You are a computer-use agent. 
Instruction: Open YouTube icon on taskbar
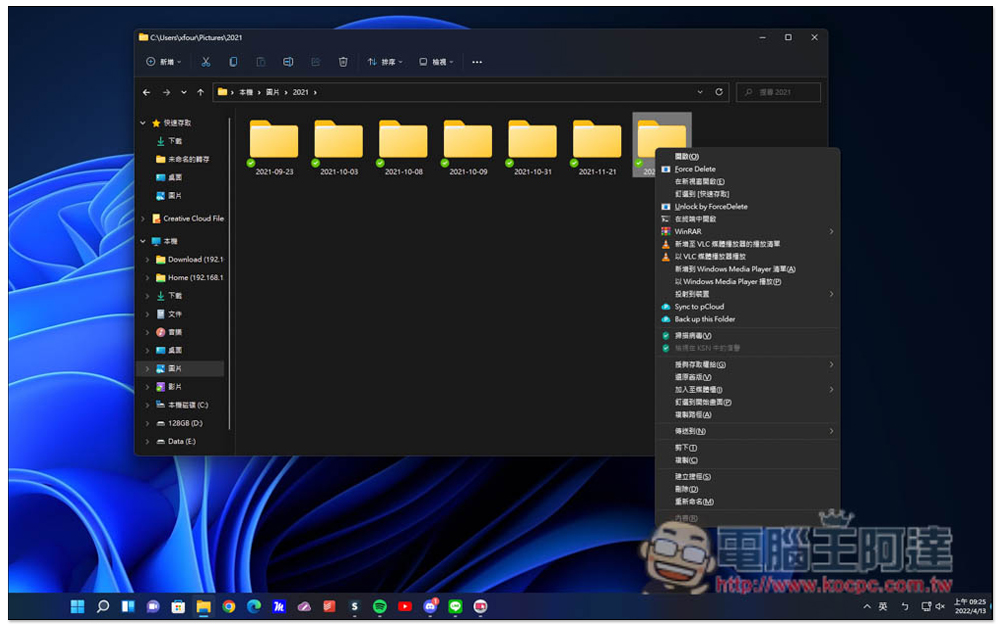[405, 607]
